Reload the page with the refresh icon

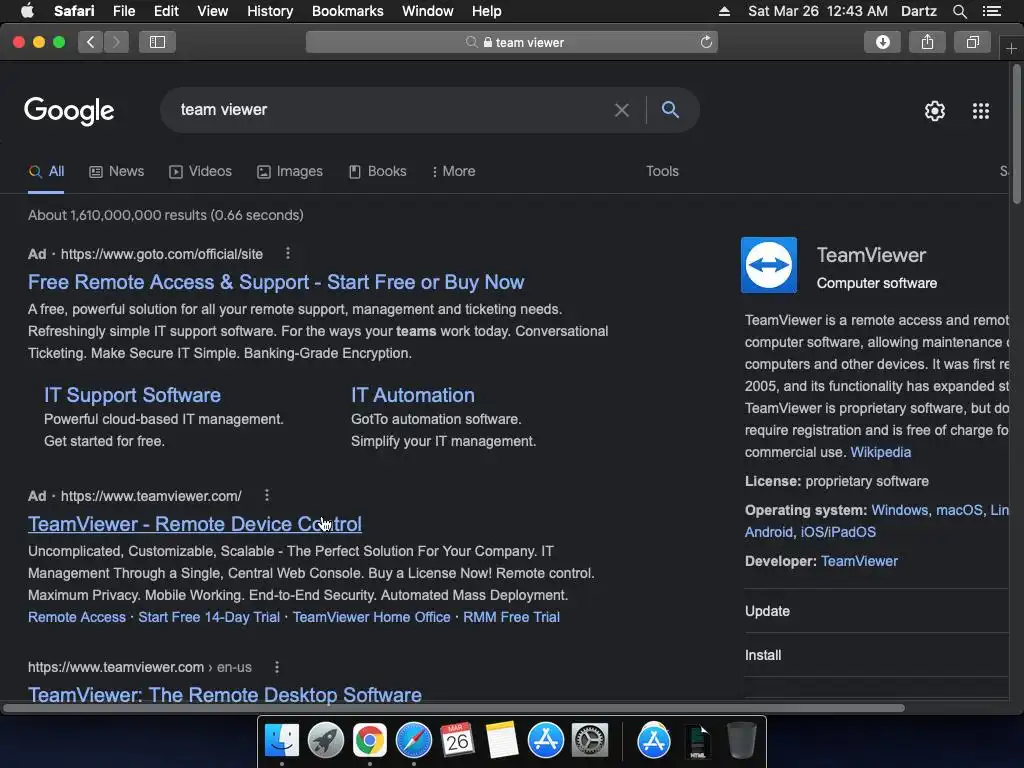click(706, 42)
